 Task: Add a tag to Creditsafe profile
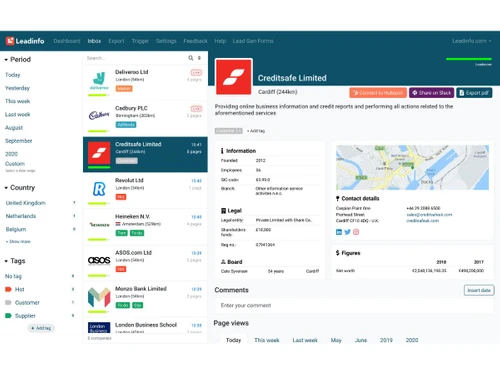256,131
